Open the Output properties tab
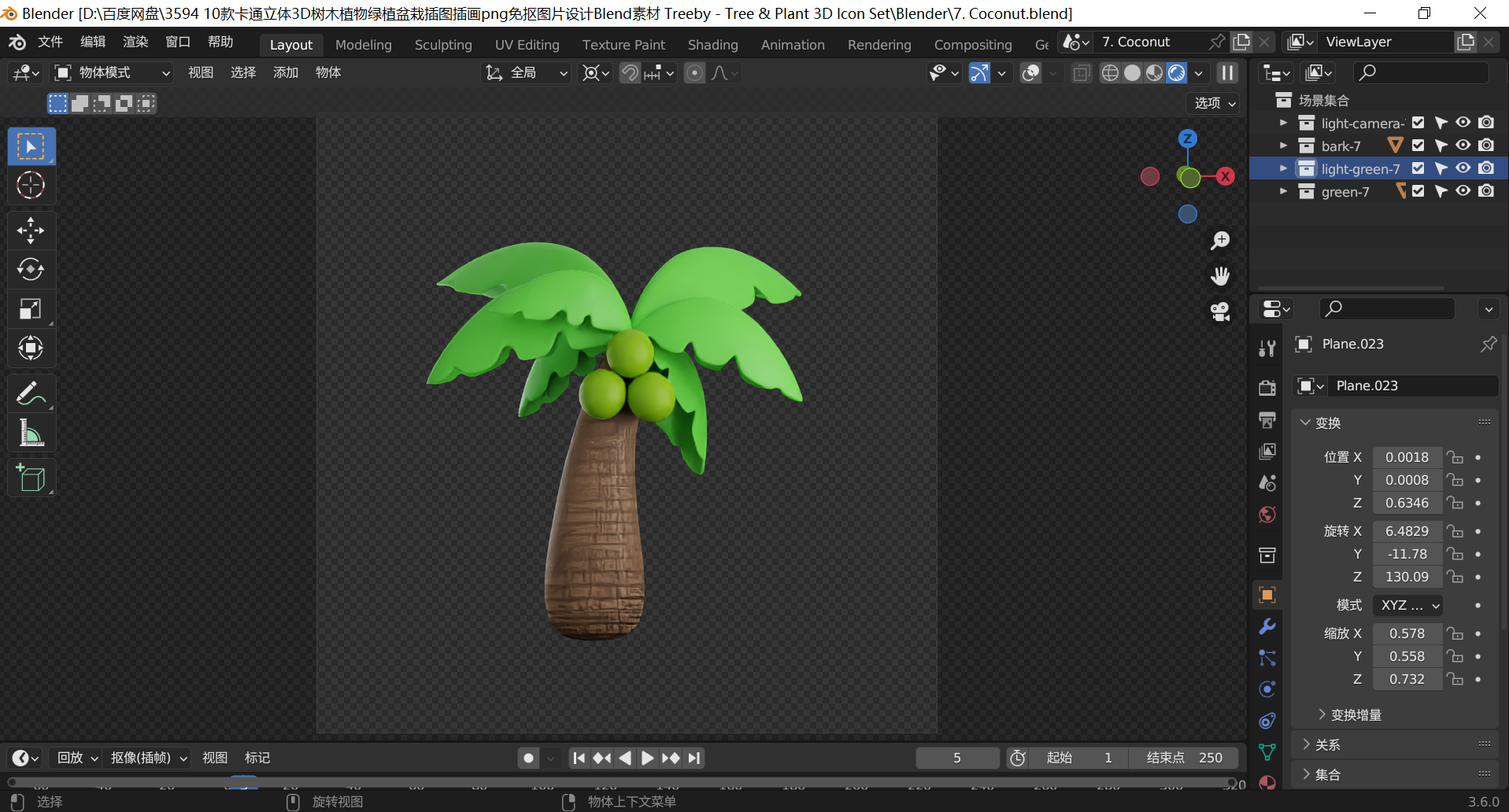The width and height of the screenshot is (1509, 812). (x=1267, y=419)
